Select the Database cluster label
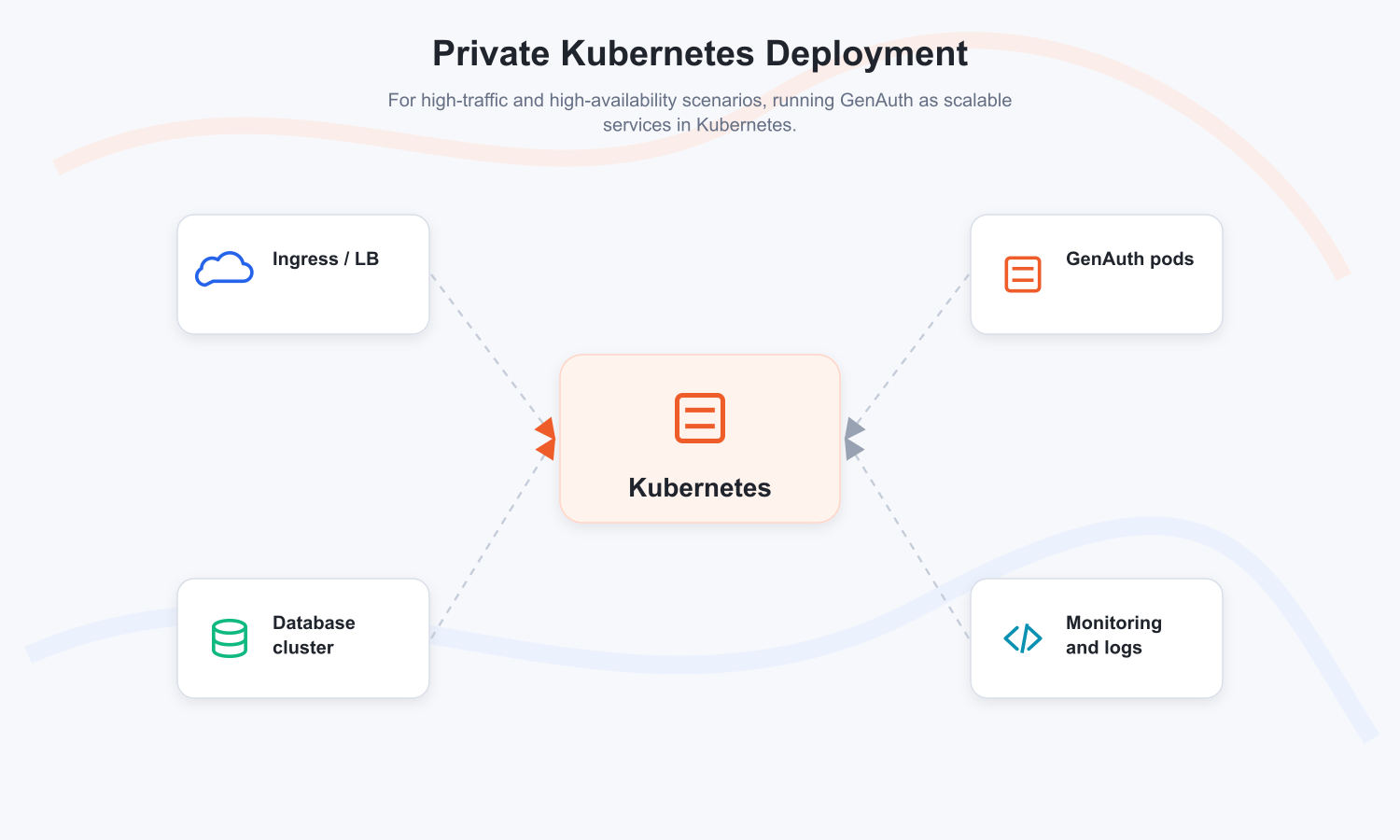Viewport: 1400px width, 840px height. click(314, 635)
